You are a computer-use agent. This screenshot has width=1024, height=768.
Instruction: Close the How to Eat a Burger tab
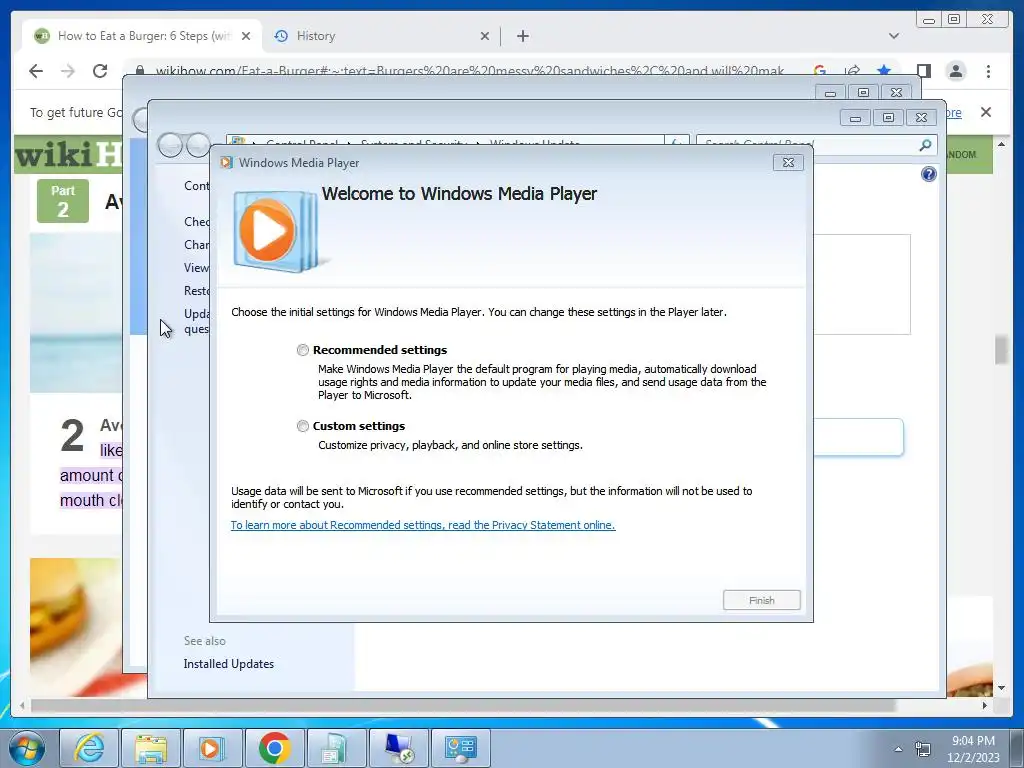click(246, 36)
